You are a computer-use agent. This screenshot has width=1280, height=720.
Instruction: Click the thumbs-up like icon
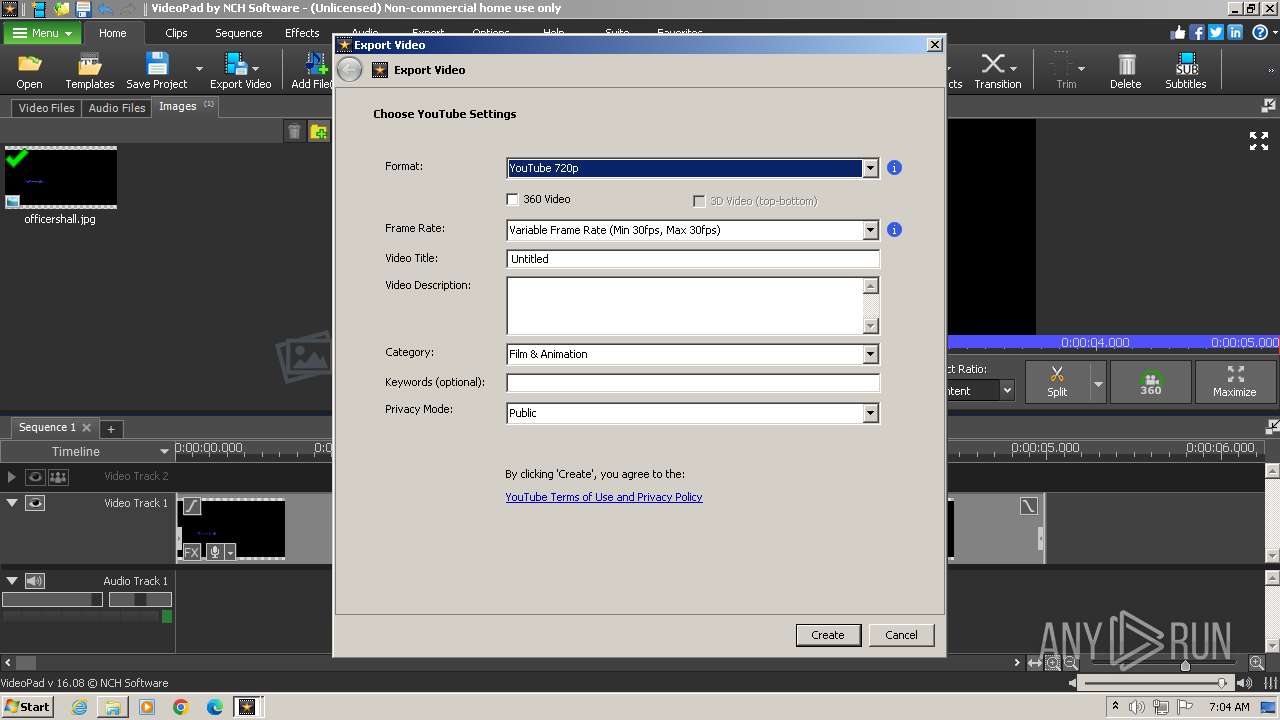click(x=1178, y=32)
